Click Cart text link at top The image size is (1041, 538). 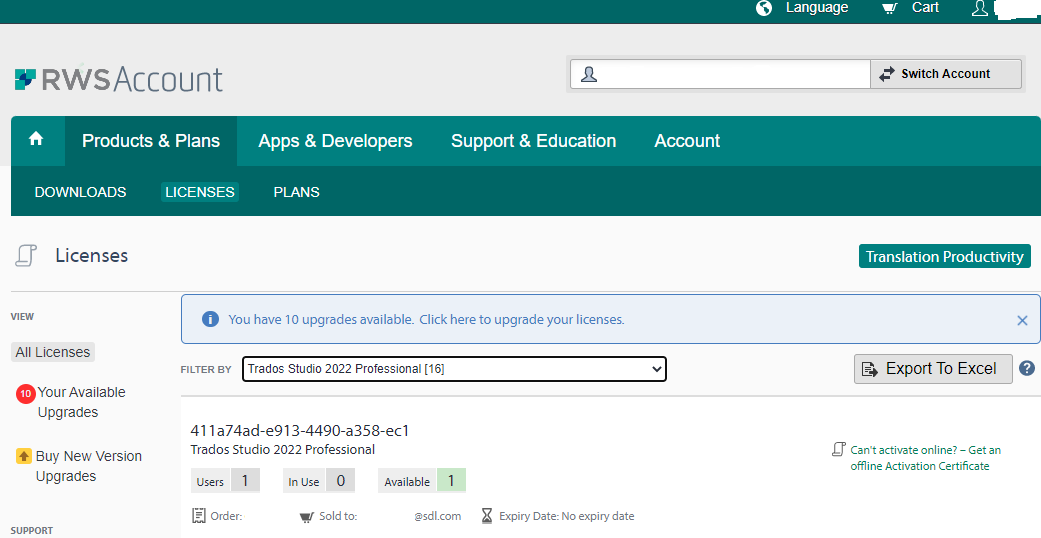[925, 8]
